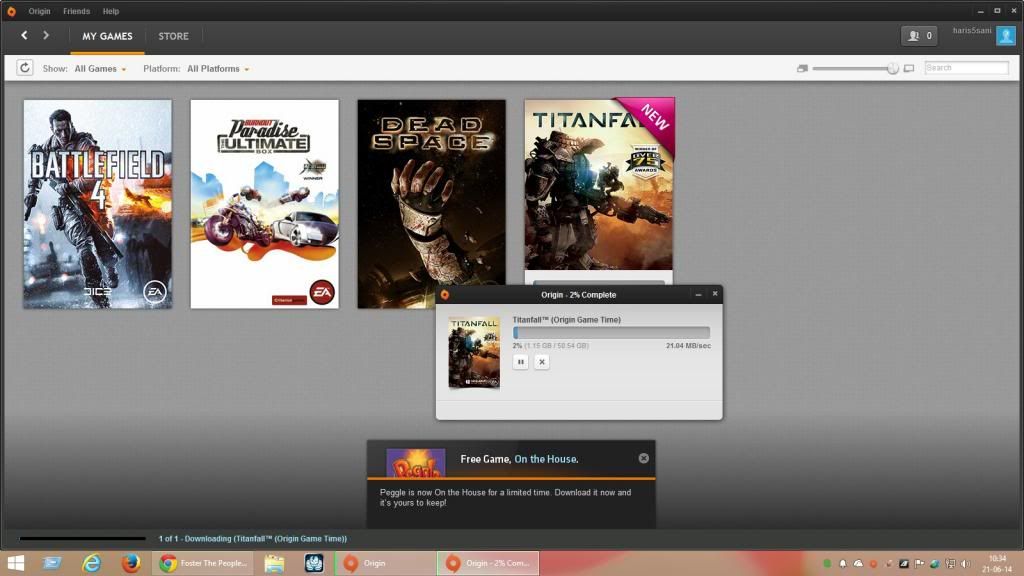This screenshot has width=1024, height=576.
Task: Minimize the download progress window
Action: pyautogui.click(x=698, y=295)
